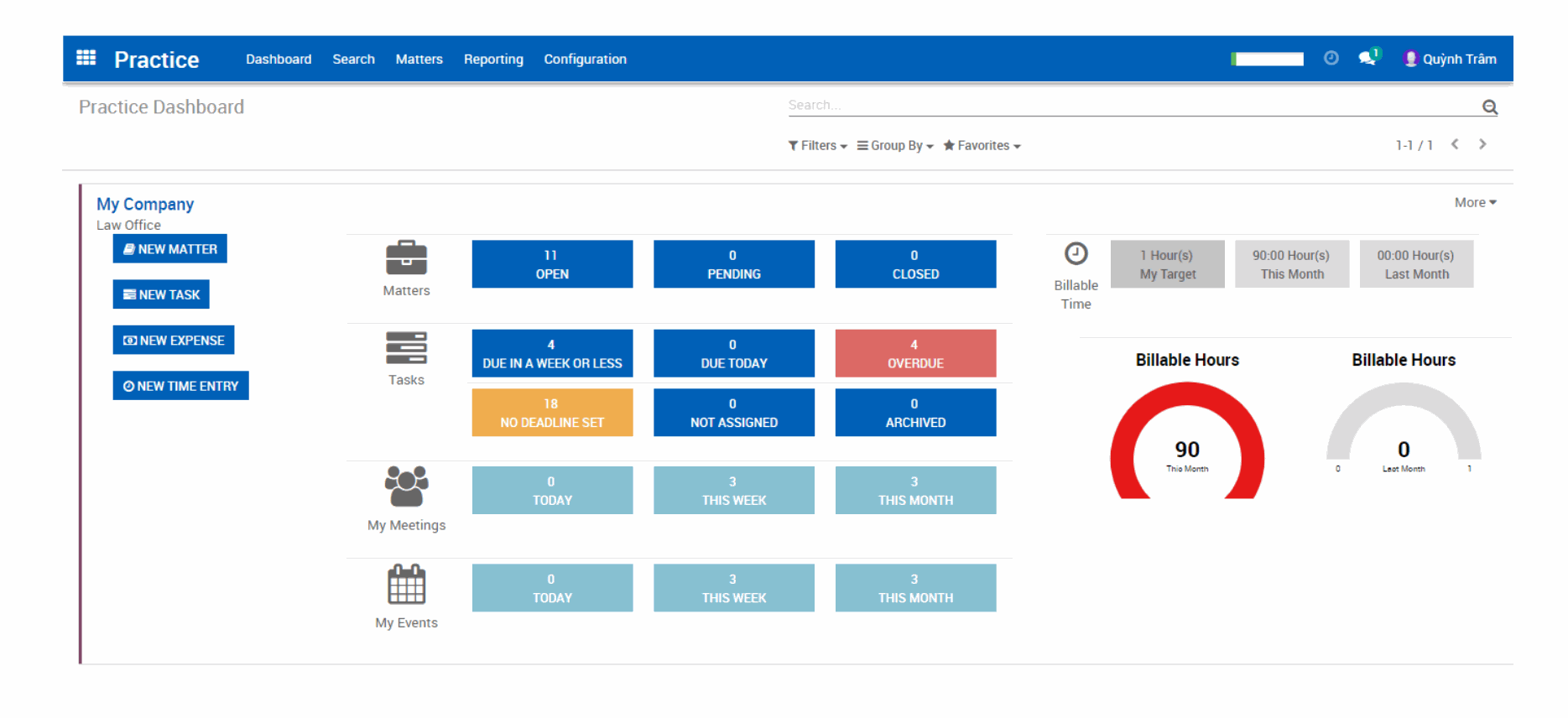The width and height of the screenshot is (1568, 718).
Task: Click the Matters briefcase icon
Action: point(406,258)
